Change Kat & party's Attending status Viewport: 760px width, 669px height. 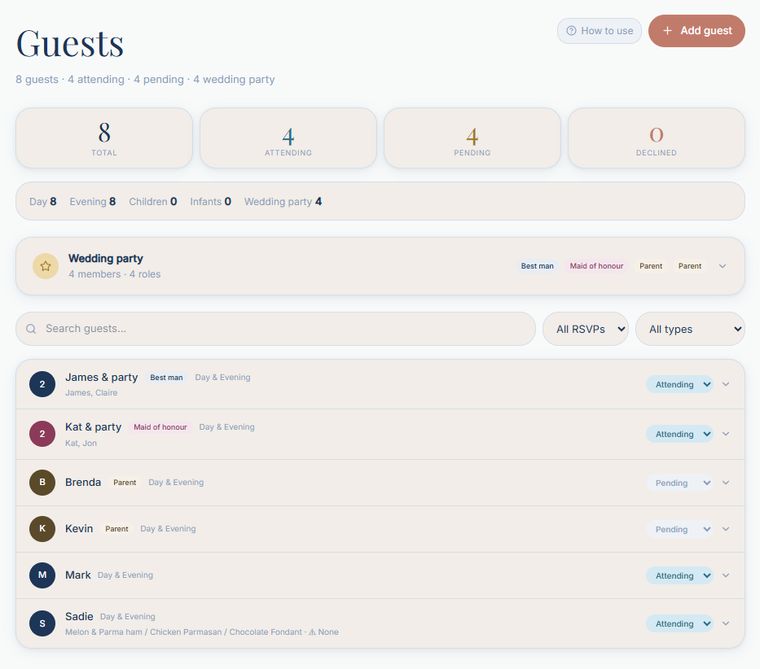pos(680,434)
